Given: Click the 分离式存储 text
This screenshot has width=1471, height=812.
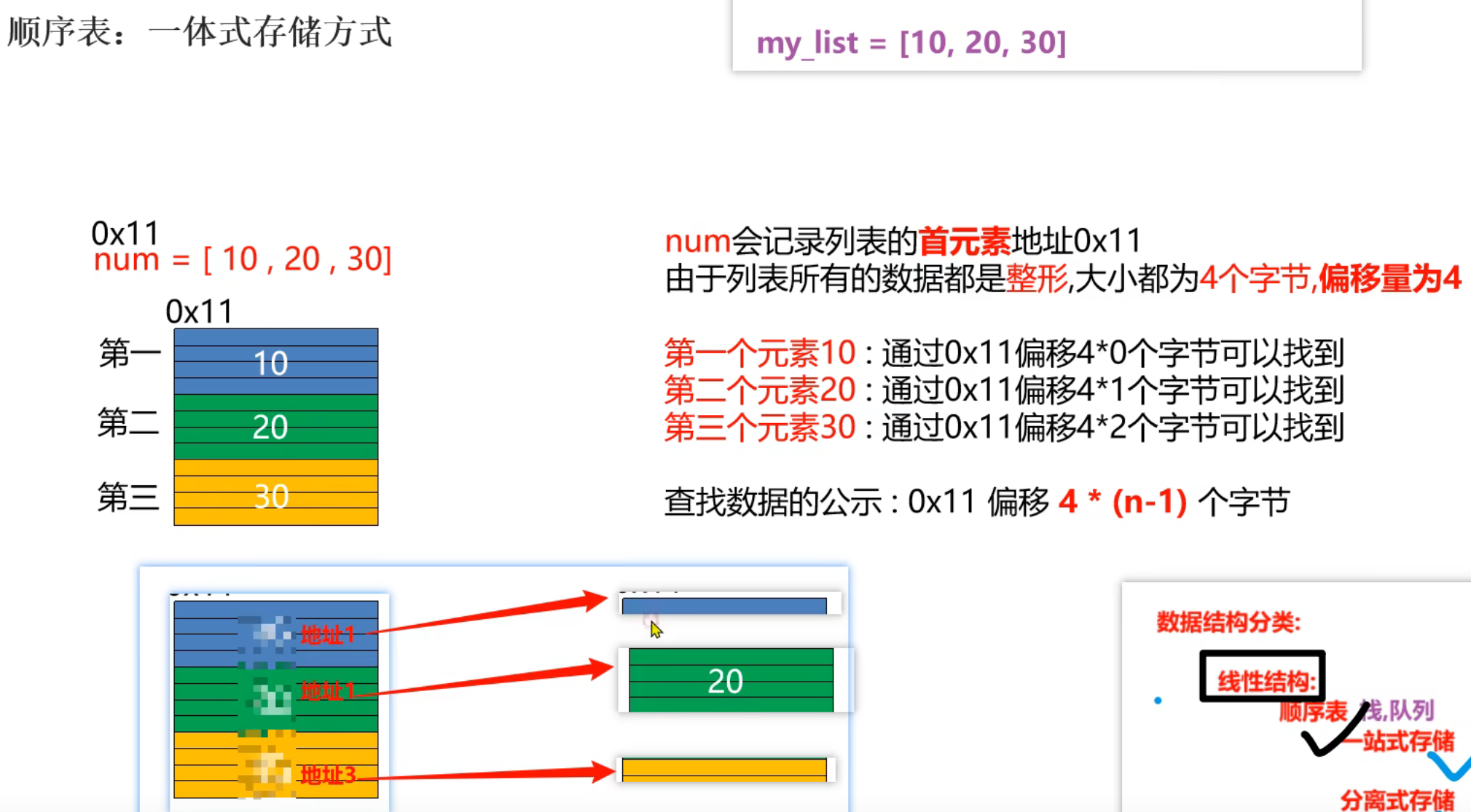Looking at the screenshot, I should coord(1397,799).
